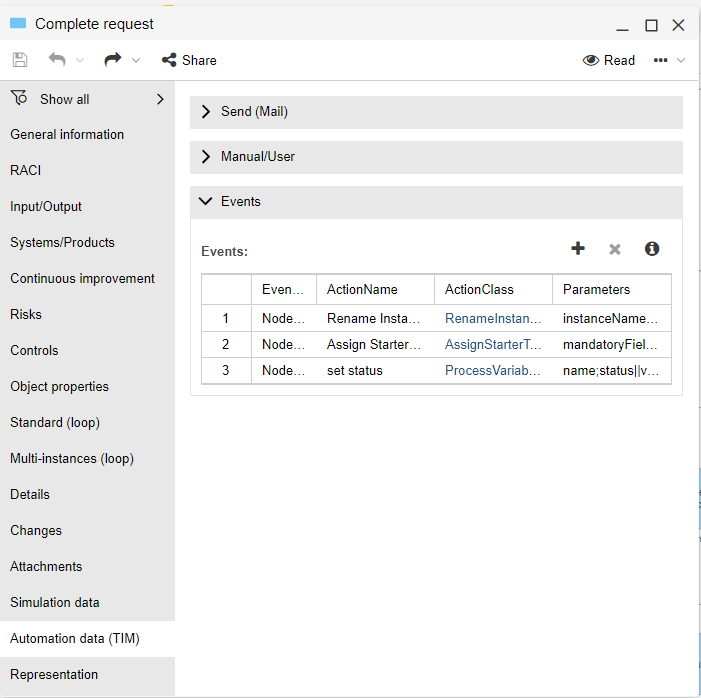
Task: Click the ActionClass column header
Action: point(494,289)
